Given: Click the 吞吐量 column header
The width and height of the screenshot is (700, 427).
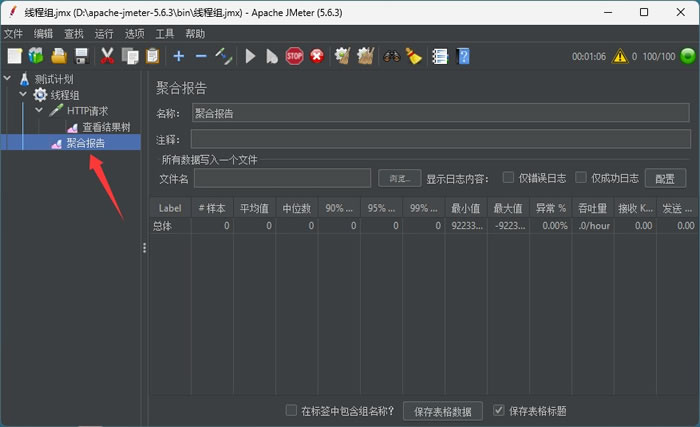Looking at the screenshot, I should [x=593, y=208].
